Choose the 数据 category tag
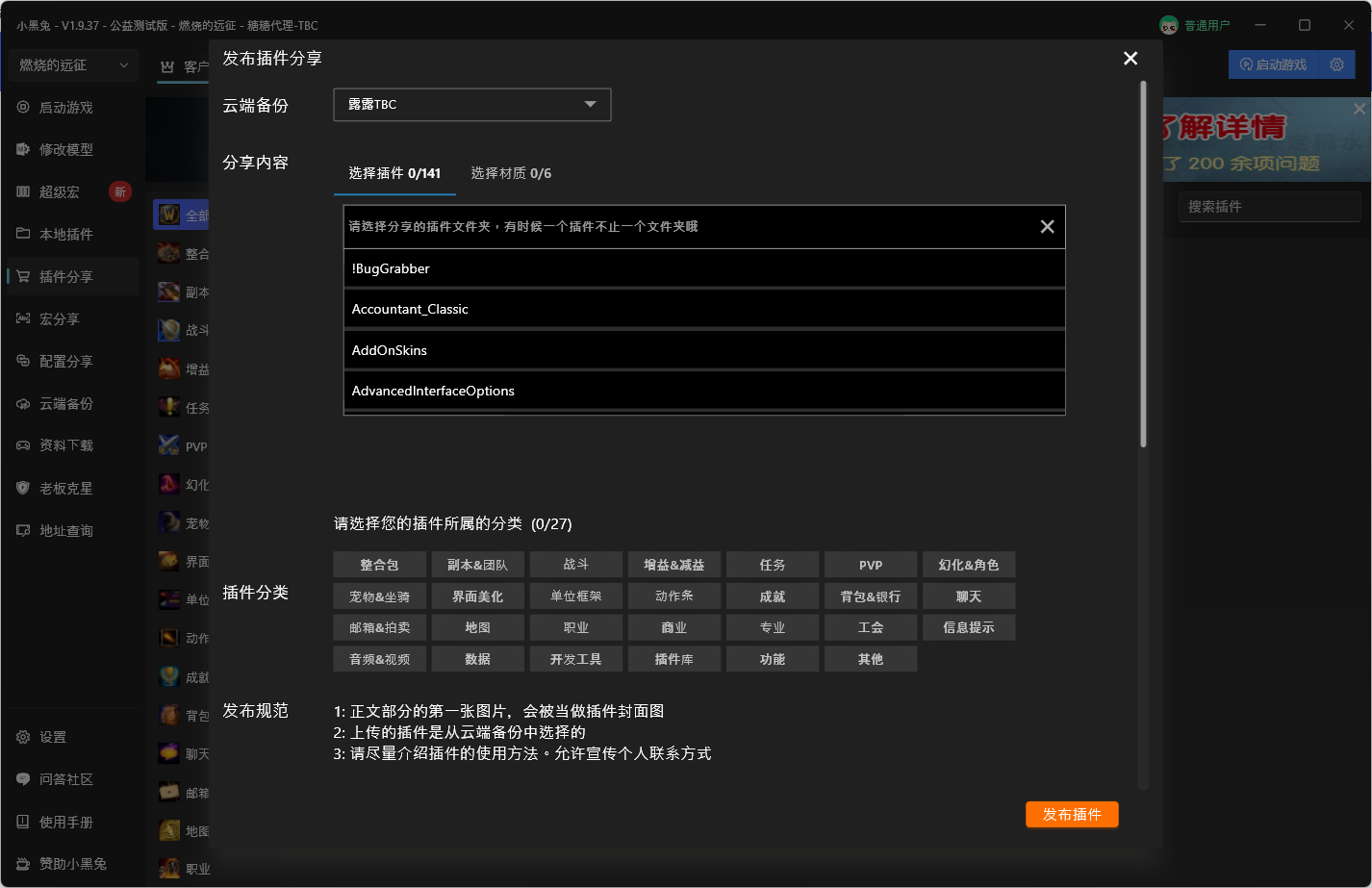 (x=478, y=659)
